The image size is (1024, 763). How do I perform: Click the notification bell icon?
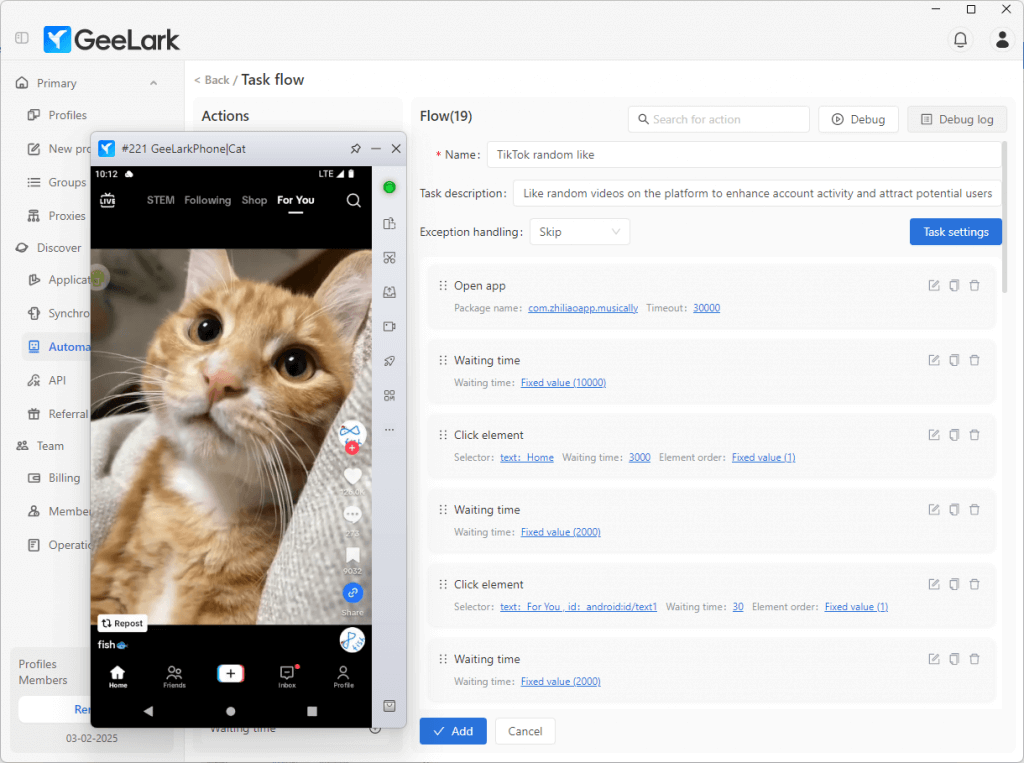(960, 39)
